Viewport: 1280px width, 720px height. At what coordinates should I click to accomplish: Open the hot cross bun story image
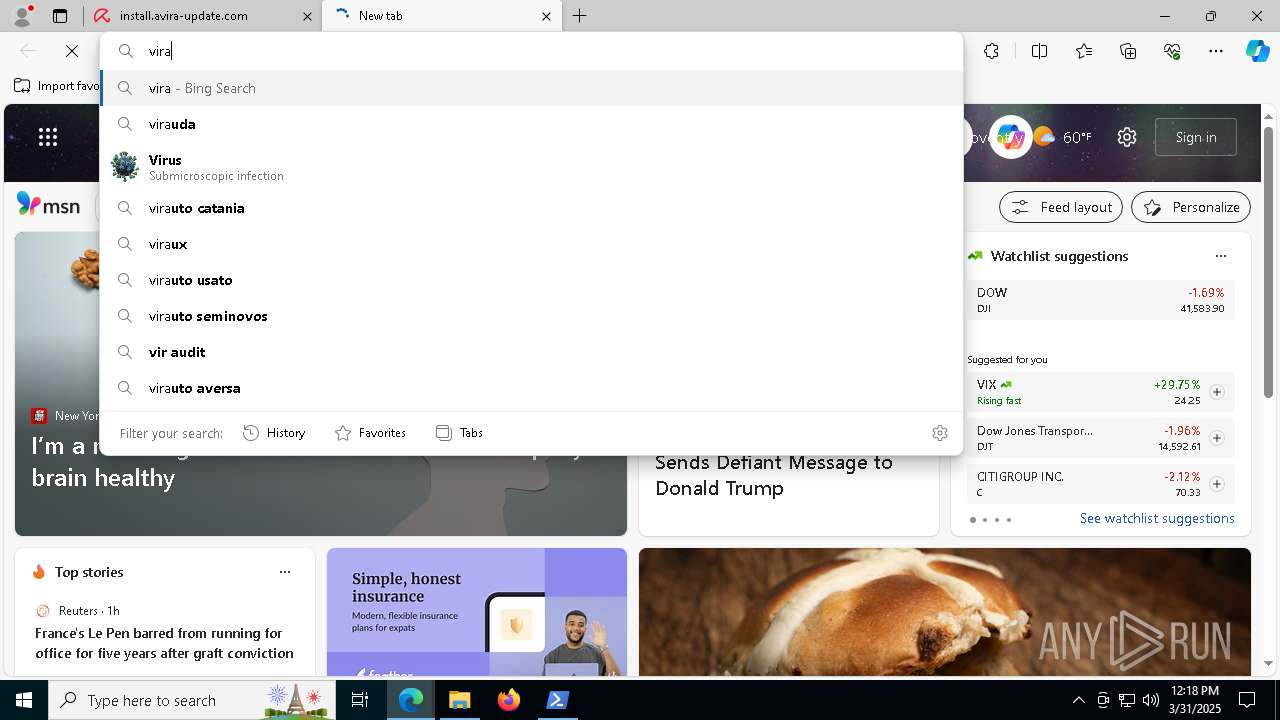pos(945,612)
